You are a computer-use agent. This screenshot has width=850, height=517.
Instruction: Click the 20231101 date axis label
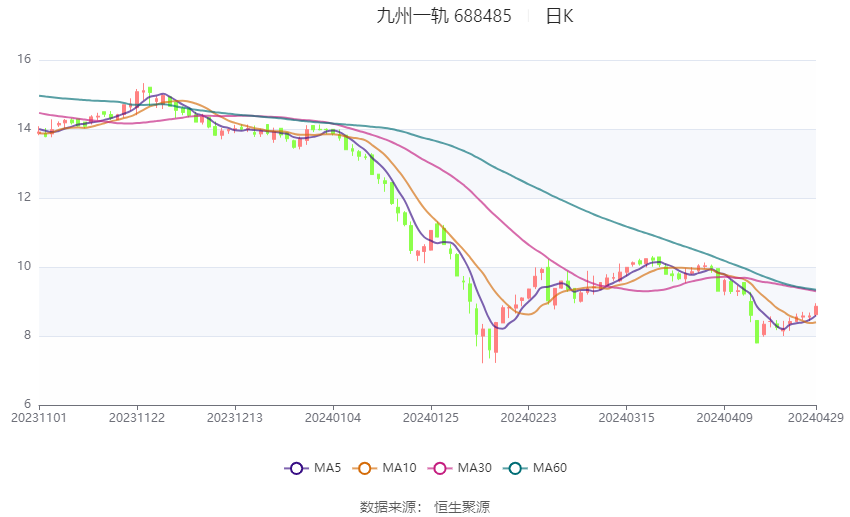click(39, 418)
